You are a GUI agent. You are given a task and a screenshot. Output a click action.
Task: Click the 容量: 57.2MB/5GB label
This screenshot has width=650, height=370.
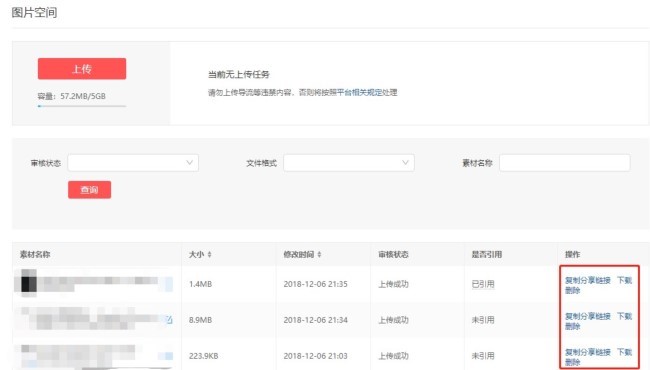point(71,96)
